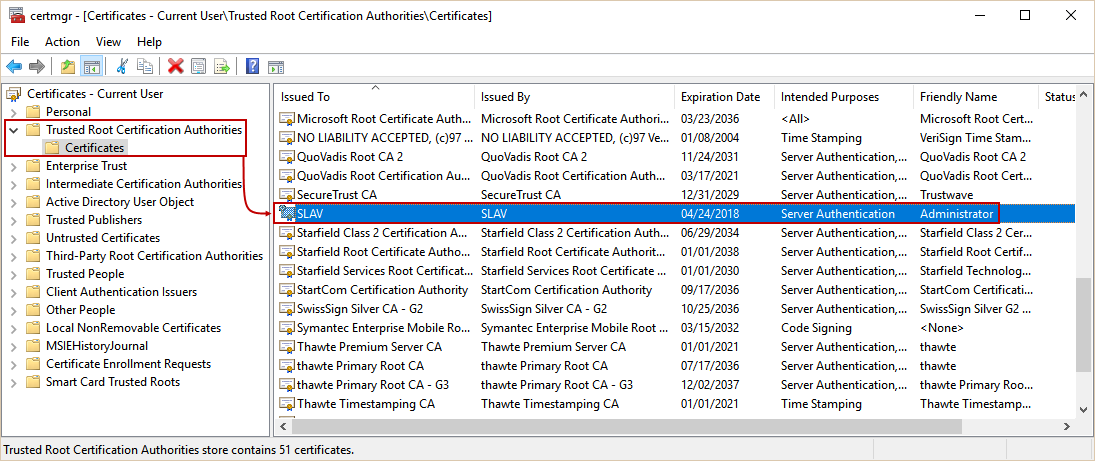Click the Copy toolbar icon

(x=145, y=67)
